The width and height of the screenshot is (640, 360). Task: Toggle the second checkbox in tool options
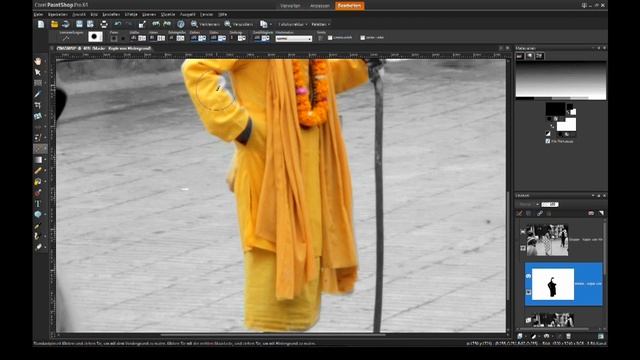pos(362,38)
